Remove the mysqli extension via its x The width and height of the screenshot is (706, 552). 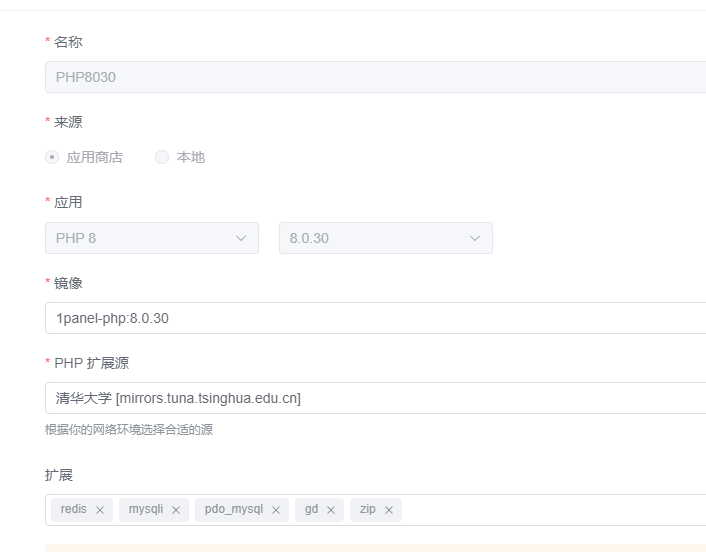176,510
